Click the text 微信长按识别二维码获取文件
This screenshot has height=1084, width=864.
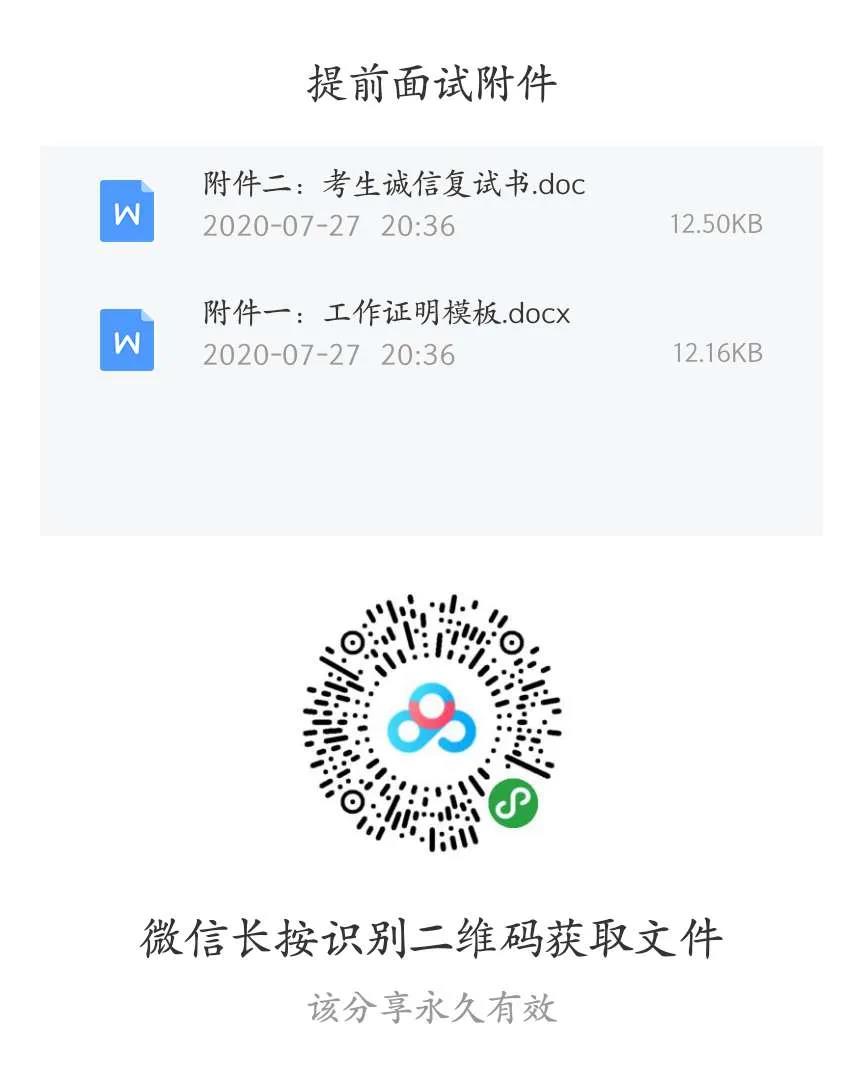432,938
